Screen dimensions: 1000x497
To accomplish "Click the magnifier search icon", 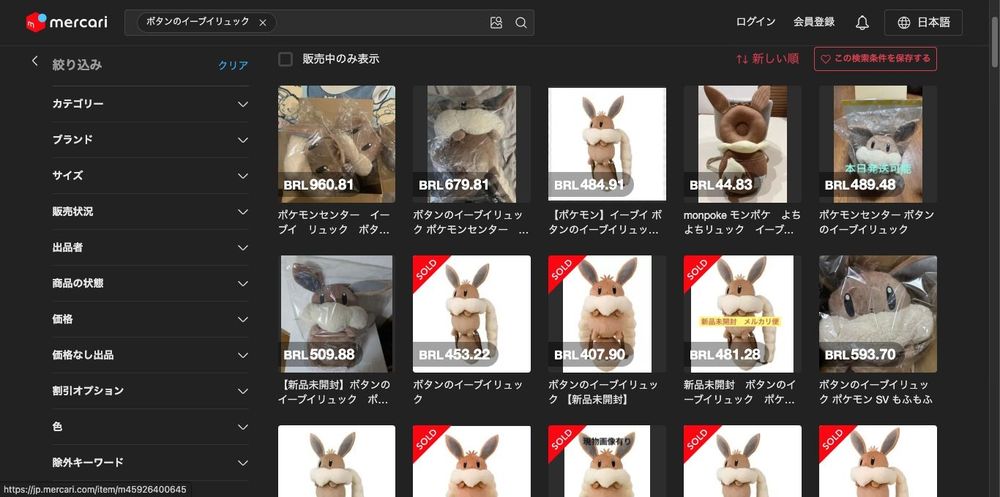I will click(521, 22).
